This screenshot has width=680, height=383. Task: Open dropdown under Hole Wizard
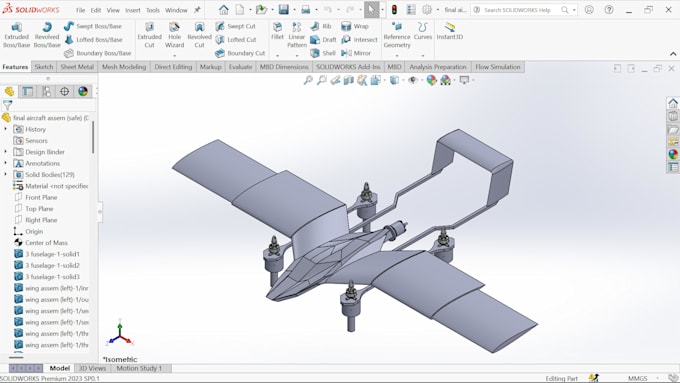[174, 56]
